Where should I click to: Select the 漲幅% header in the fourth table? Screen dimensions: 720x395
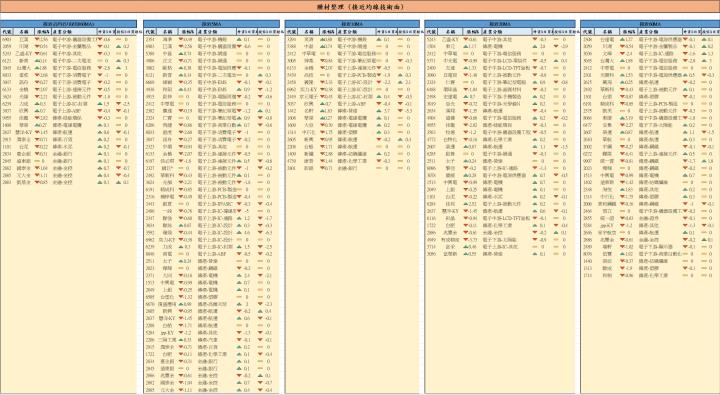coord(472,32)
